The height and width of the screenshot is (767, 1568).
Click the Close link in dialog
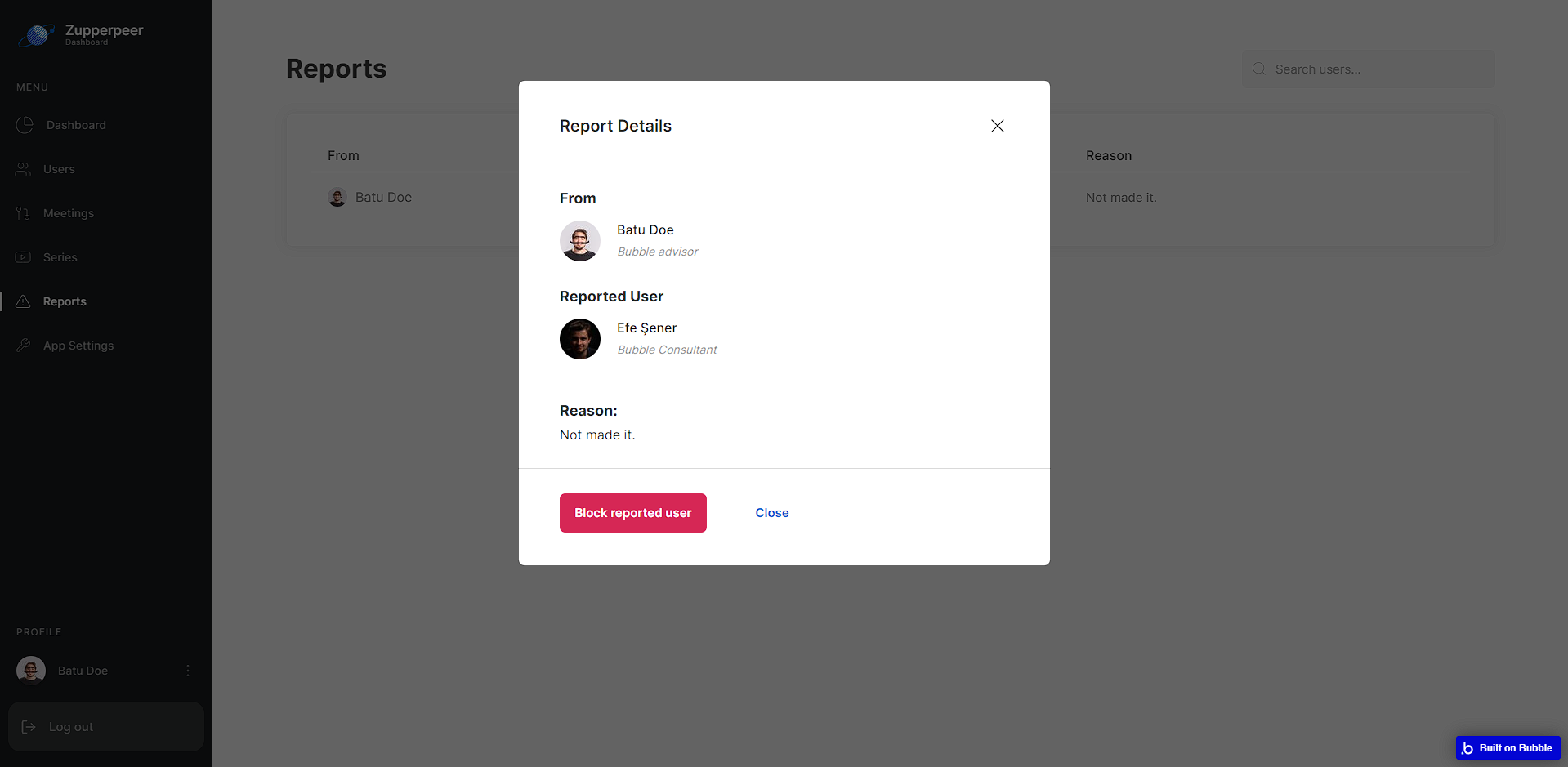tap(772, 513)
